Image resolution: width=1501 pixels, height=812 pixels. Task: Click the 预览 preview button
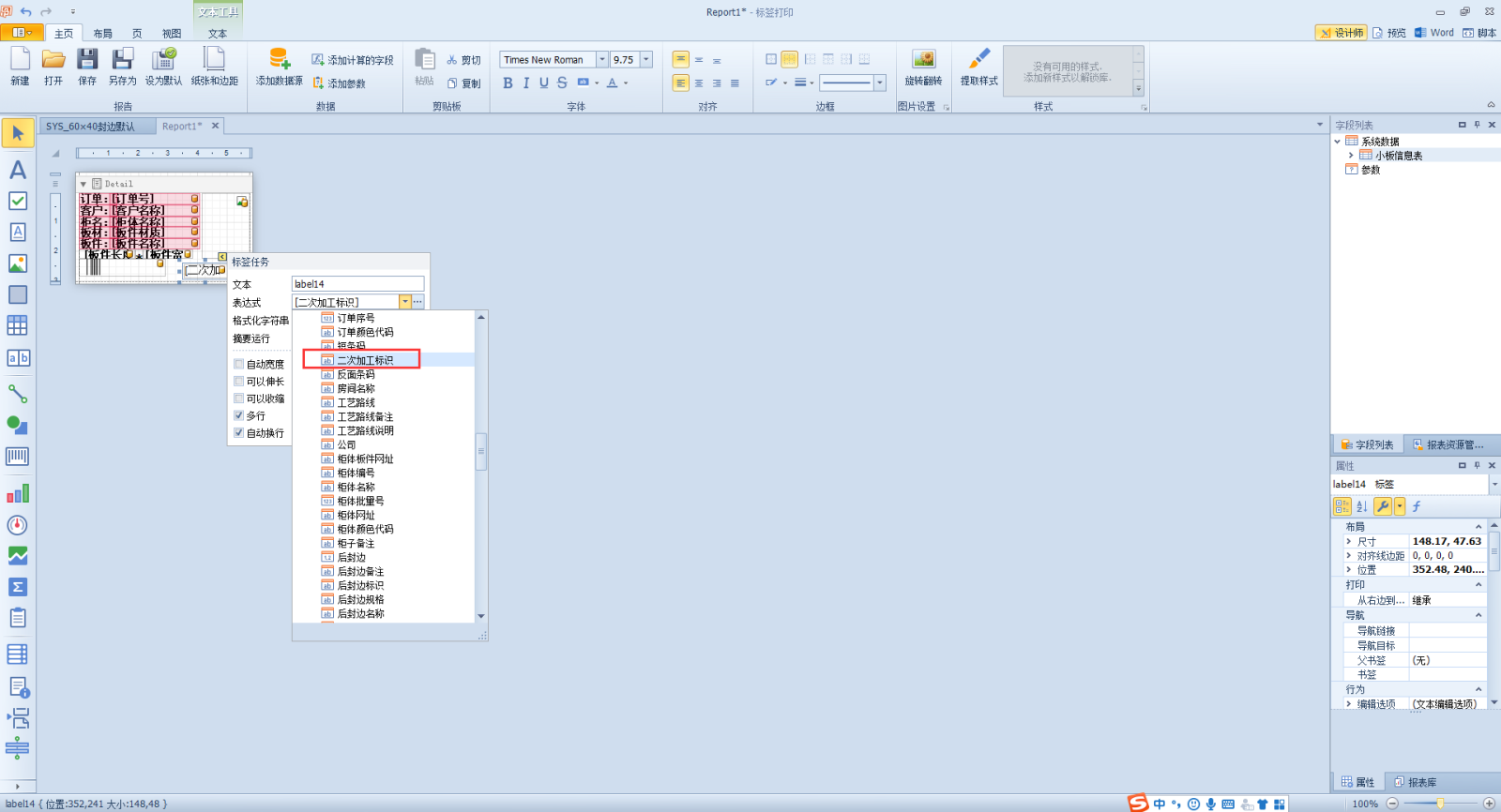point(1389,33)
